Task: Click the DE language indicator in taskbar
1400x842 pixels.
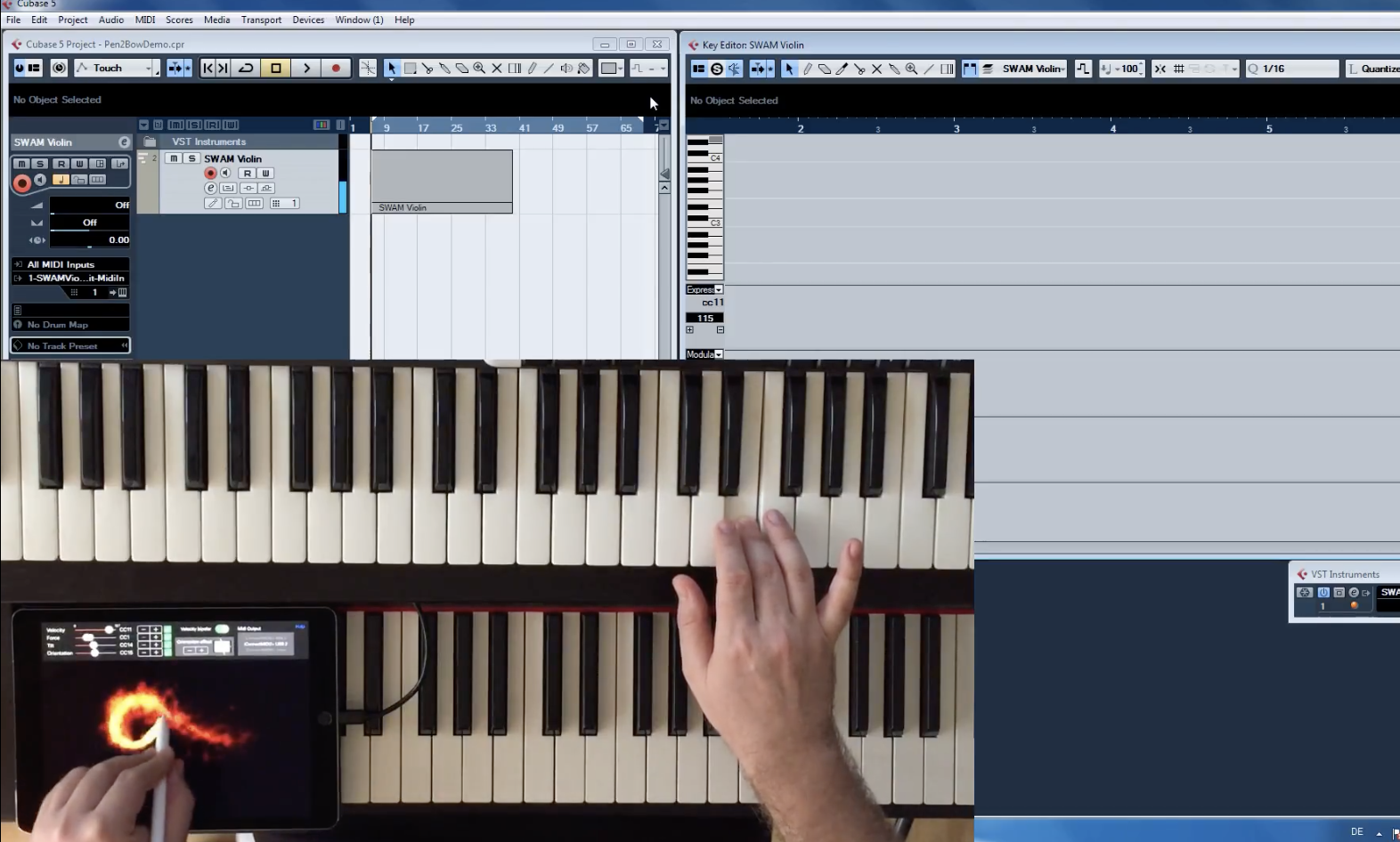Action: pyautogui.click(x=1356, y=831)
